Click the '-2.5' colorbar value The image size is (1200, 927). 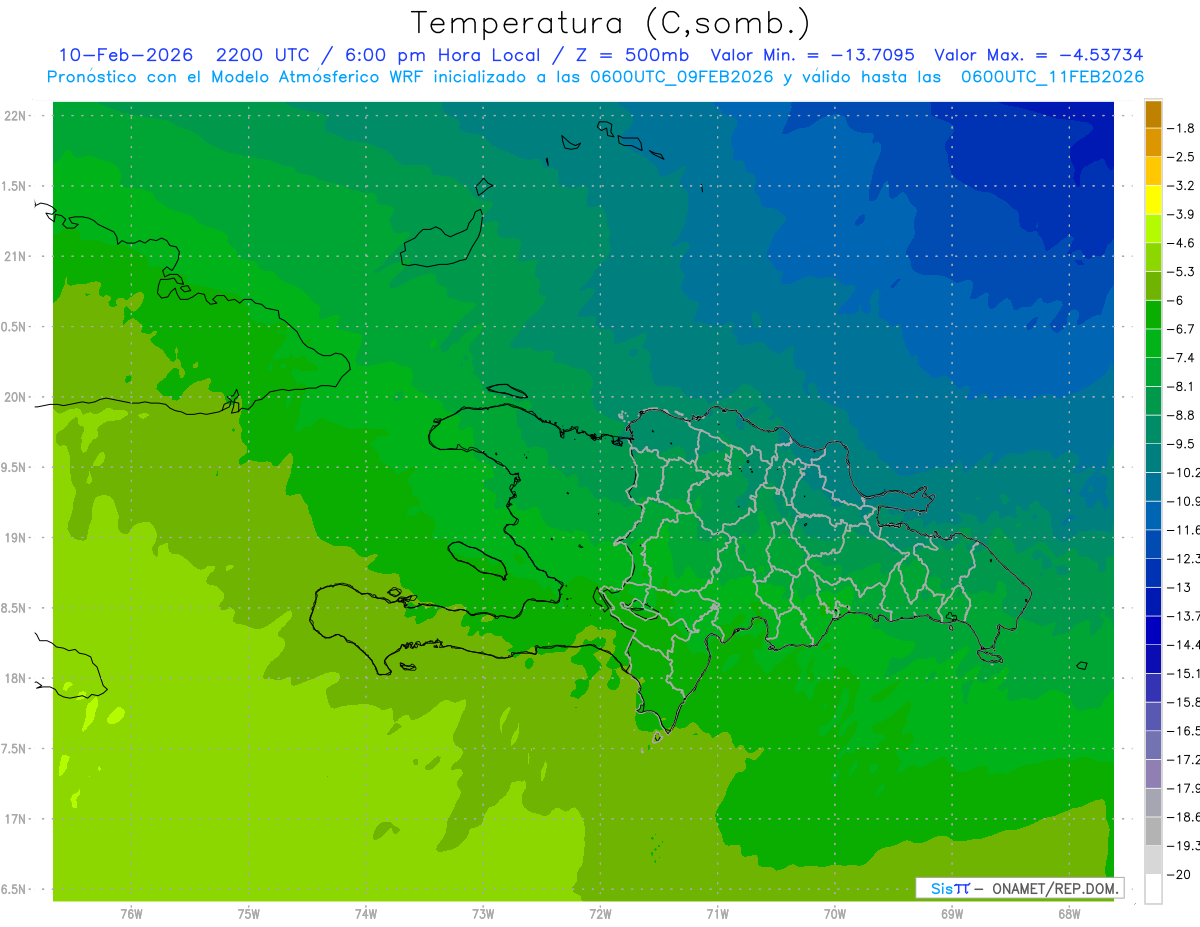(1181, 157)
